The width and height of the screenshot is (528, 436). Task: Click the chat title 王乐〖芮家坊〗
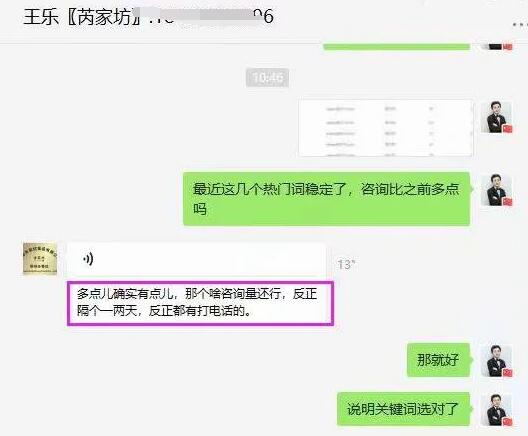(x=81, y=17)
